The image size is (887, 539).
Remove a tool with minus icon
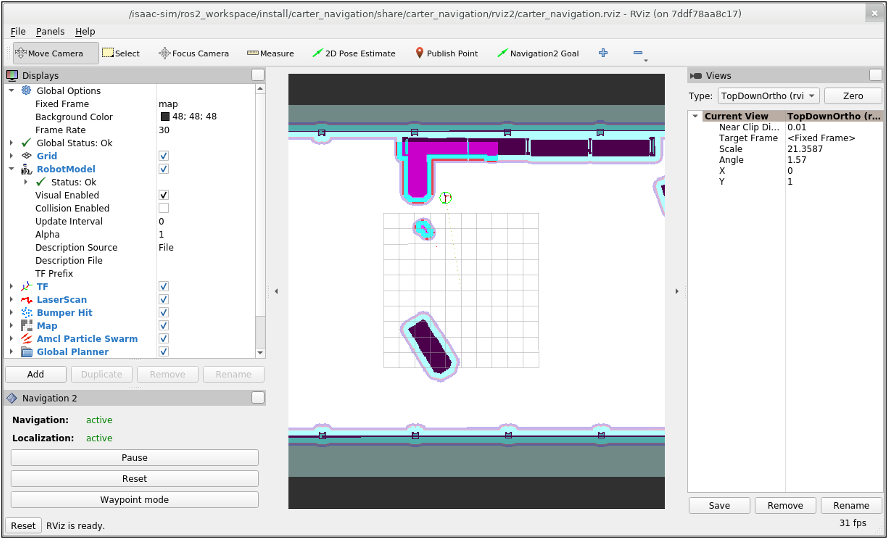click(x=638, y=53)
